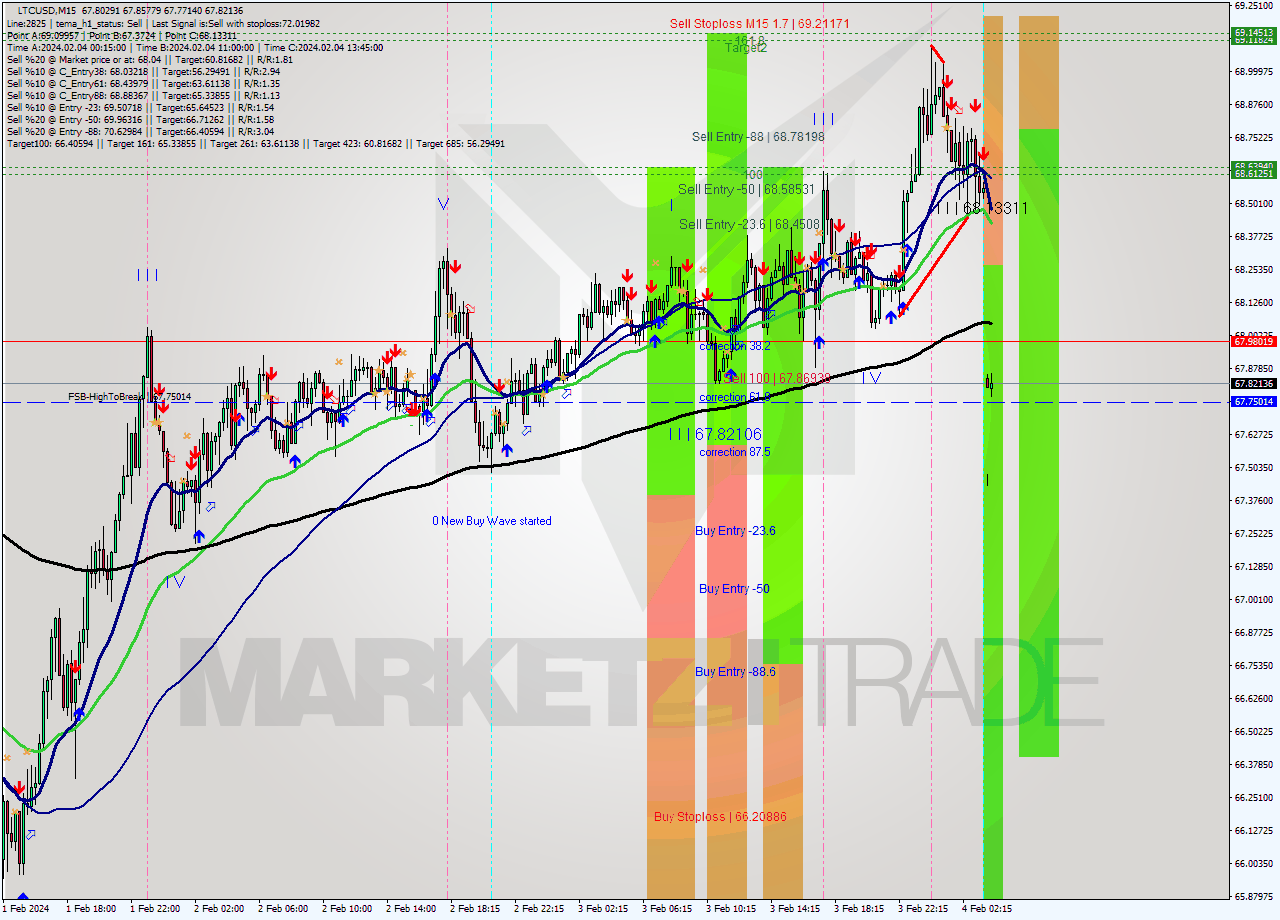The width and height of the screenshot is (1280, 920).
Task: Click 'Sell Stoploss M15 1.7 | 69.21171' label
Action: [760, 23]
